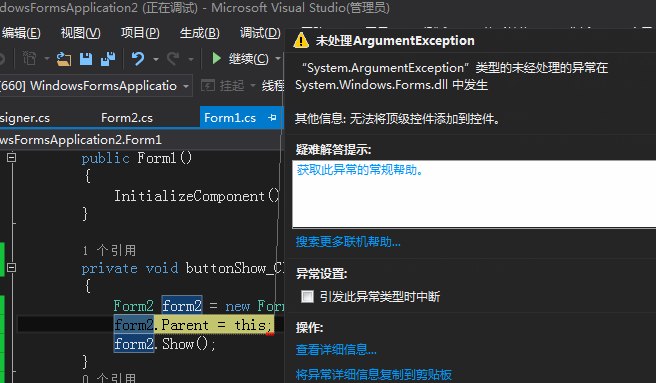Screen dimensions: 656x383
Task: Enable break when this exception type is thrown
Action: (308, 296)
